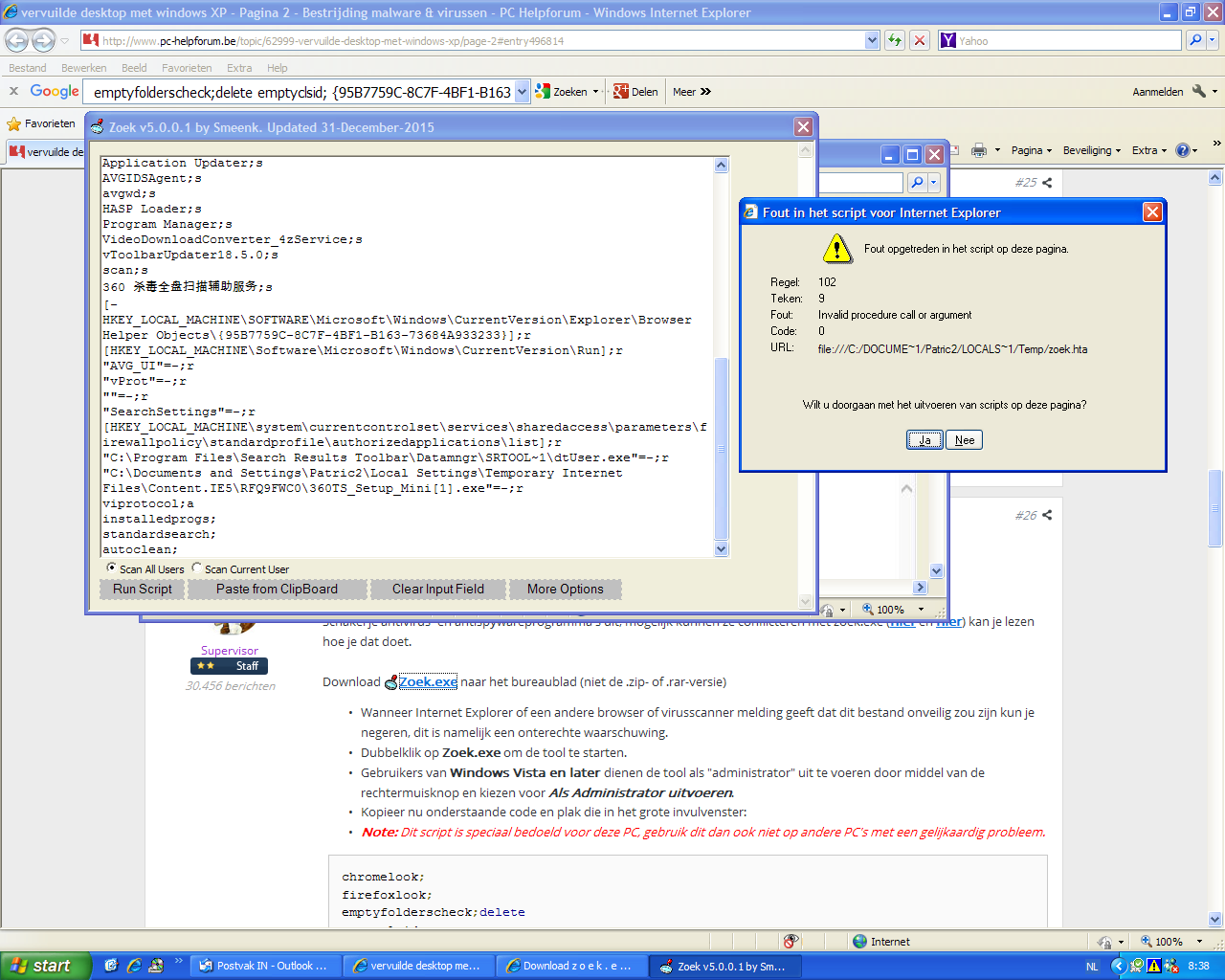The height and width of the screenshot is (980, 1225).
Task: Open the Bewerken menu
Action: coord(84,68)
